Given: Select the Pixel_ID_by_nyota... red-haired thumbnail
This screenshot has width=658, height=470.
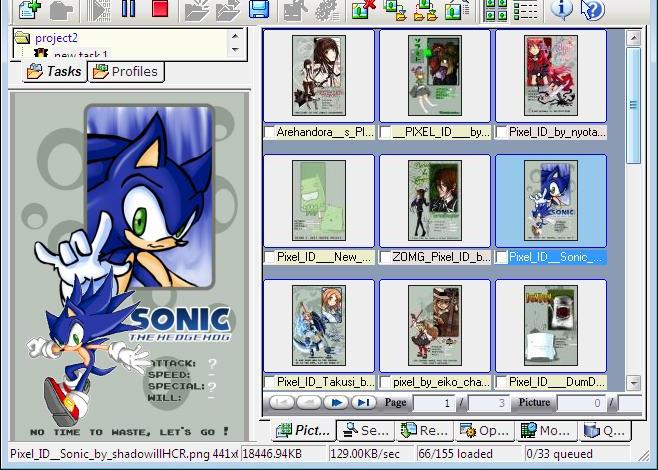Looking at the screenshot, I should (551, 76).
